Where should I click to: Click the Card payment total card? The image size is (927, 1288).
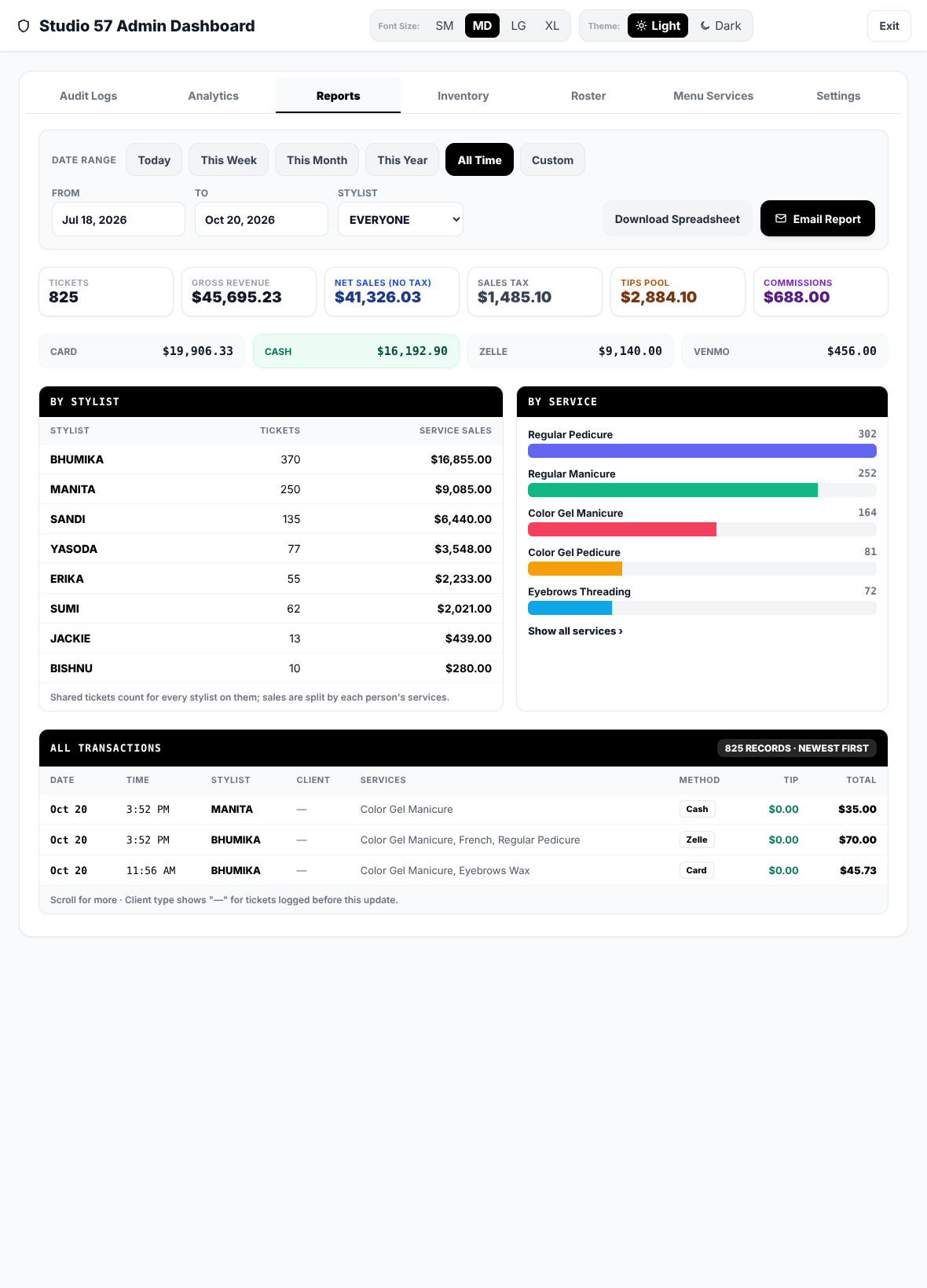click(x=141, y=351)
